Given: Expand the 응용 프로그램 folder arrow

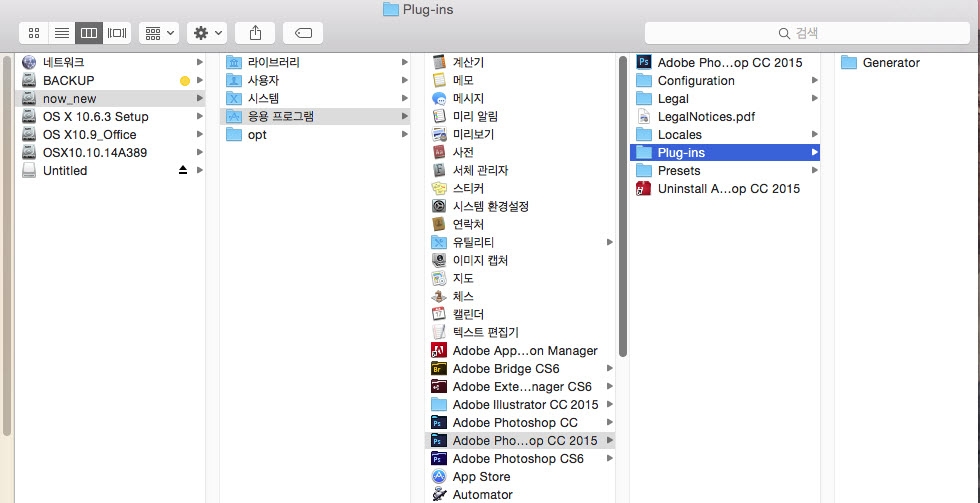Looking at the screenshot, I should pos(404,116).
